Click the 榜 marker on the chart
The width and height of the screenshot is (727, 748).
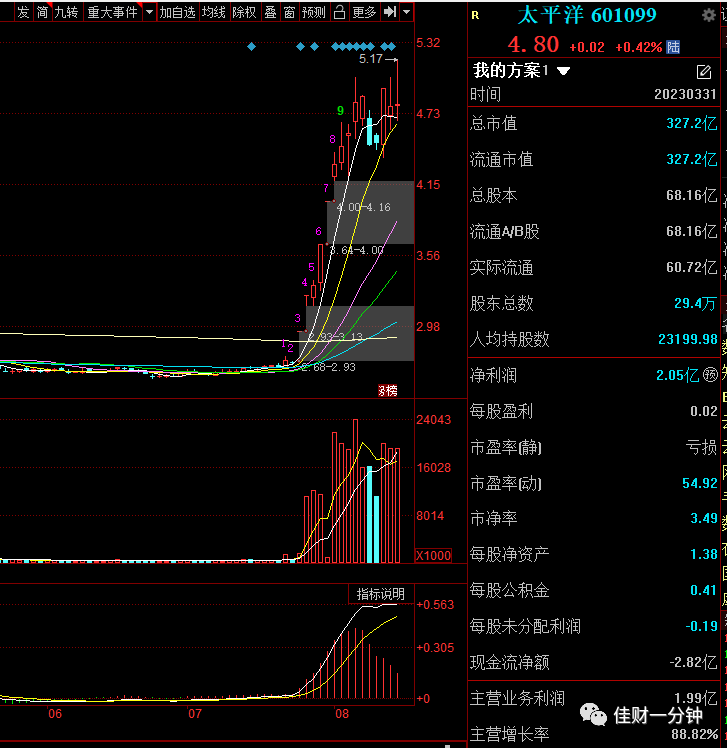(388, 391)
